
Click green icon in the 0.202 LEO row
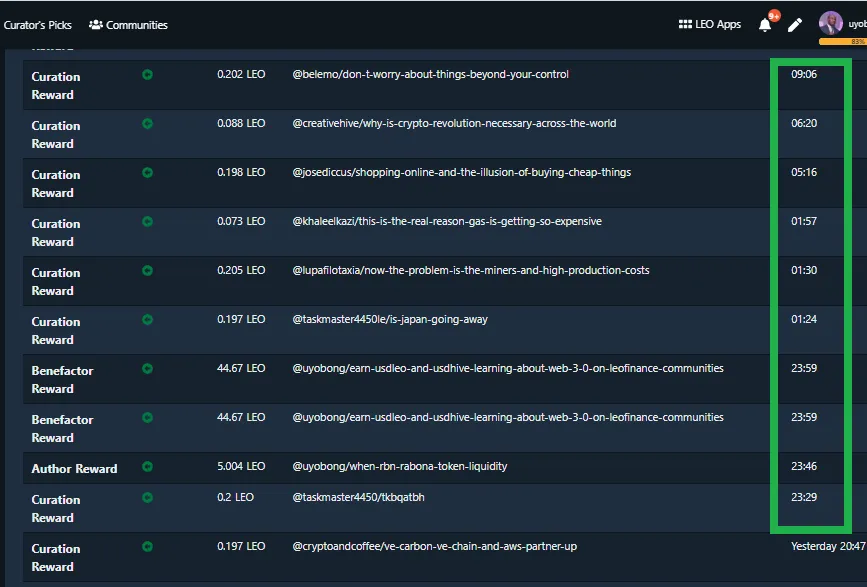point(147,75)
